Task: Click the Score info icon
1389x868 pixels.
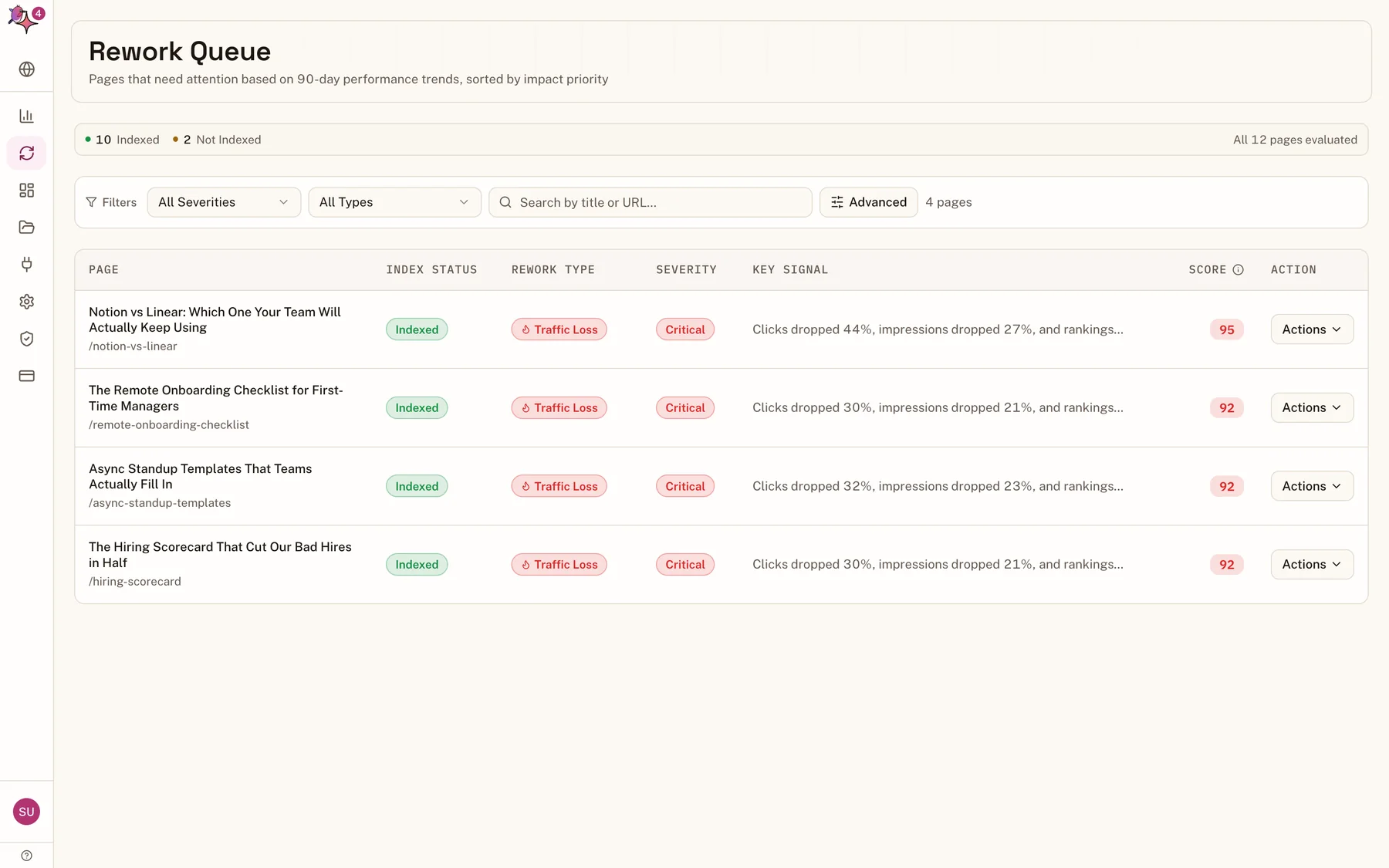Action: pyautogui.click(x=1238, y=269)
